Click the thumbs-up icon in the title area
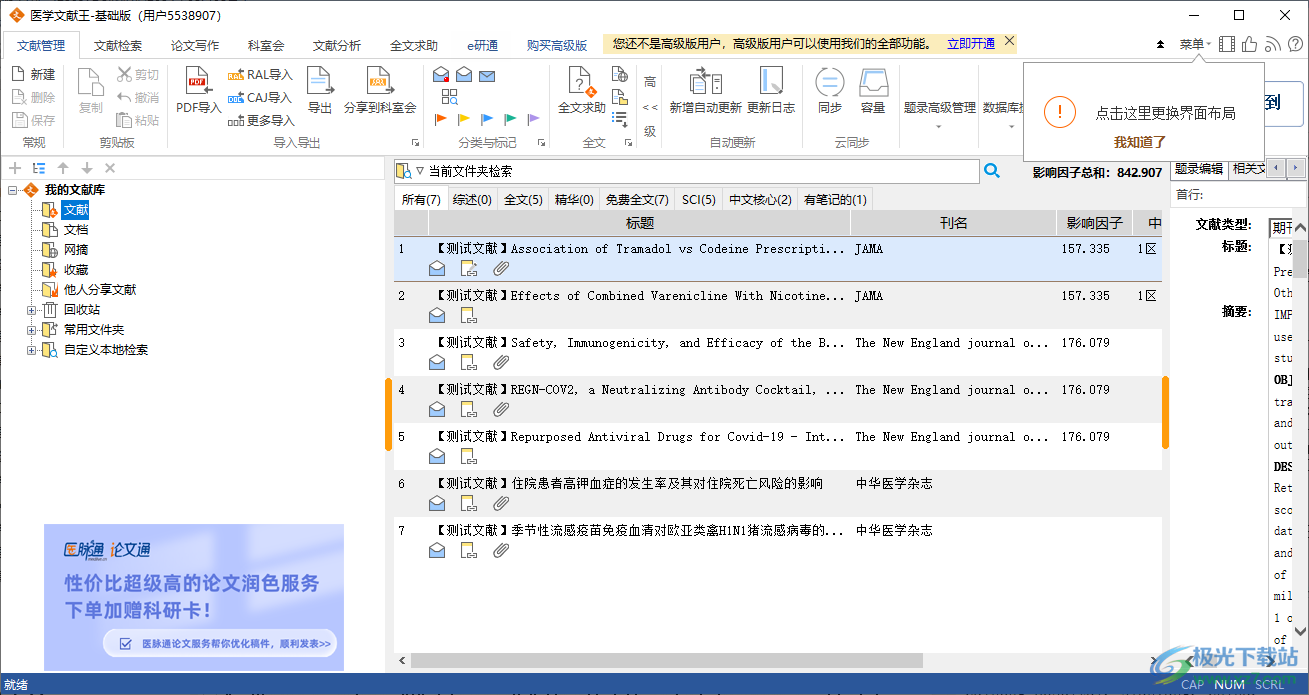 click(1250, 44)
